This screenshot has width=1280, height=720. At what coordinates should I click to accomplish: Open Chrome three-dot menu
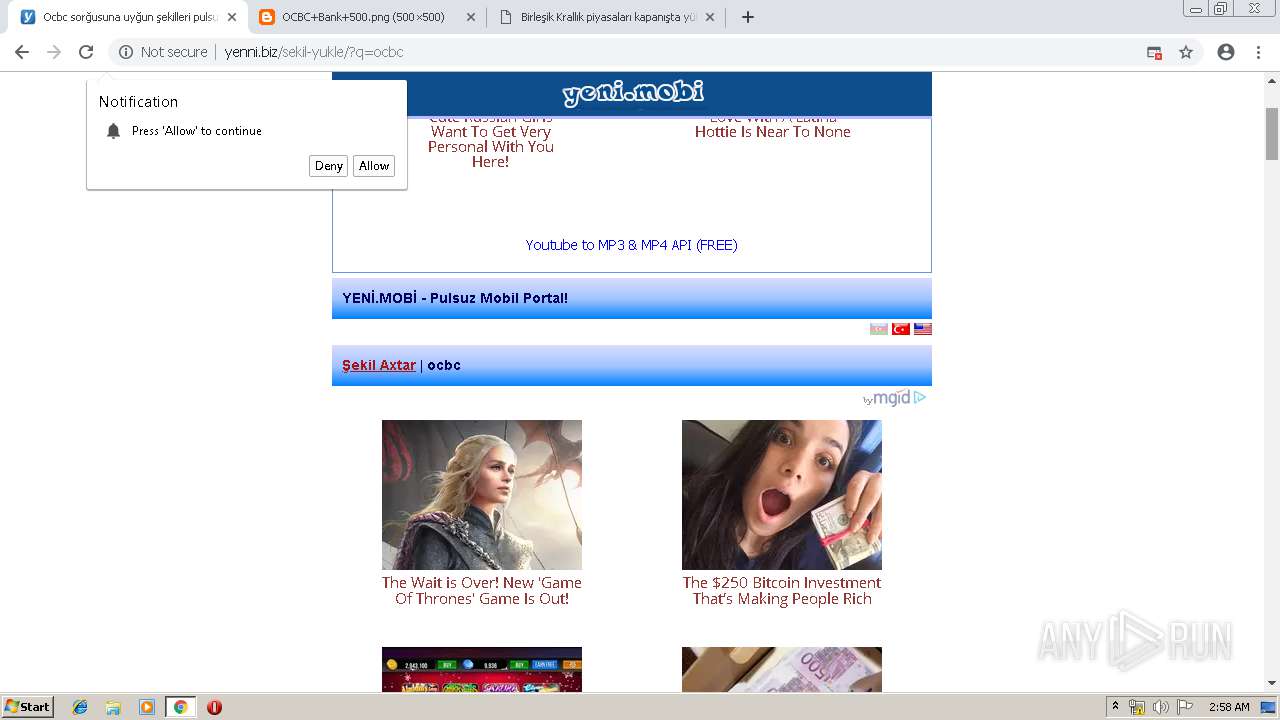point(1258,52)
